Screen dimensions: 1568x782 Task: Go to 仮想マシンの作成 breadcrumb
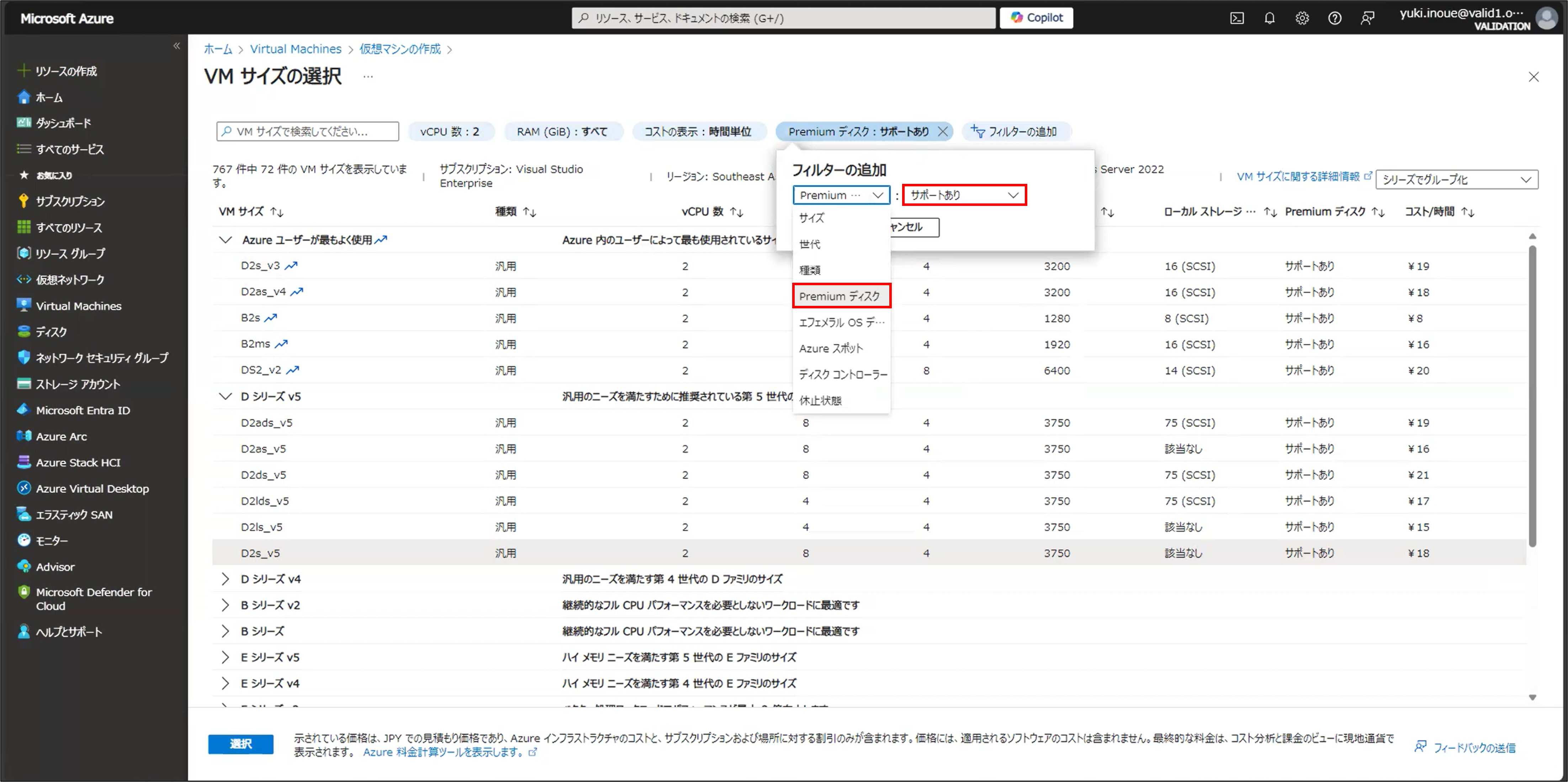[x=399, y=49]
